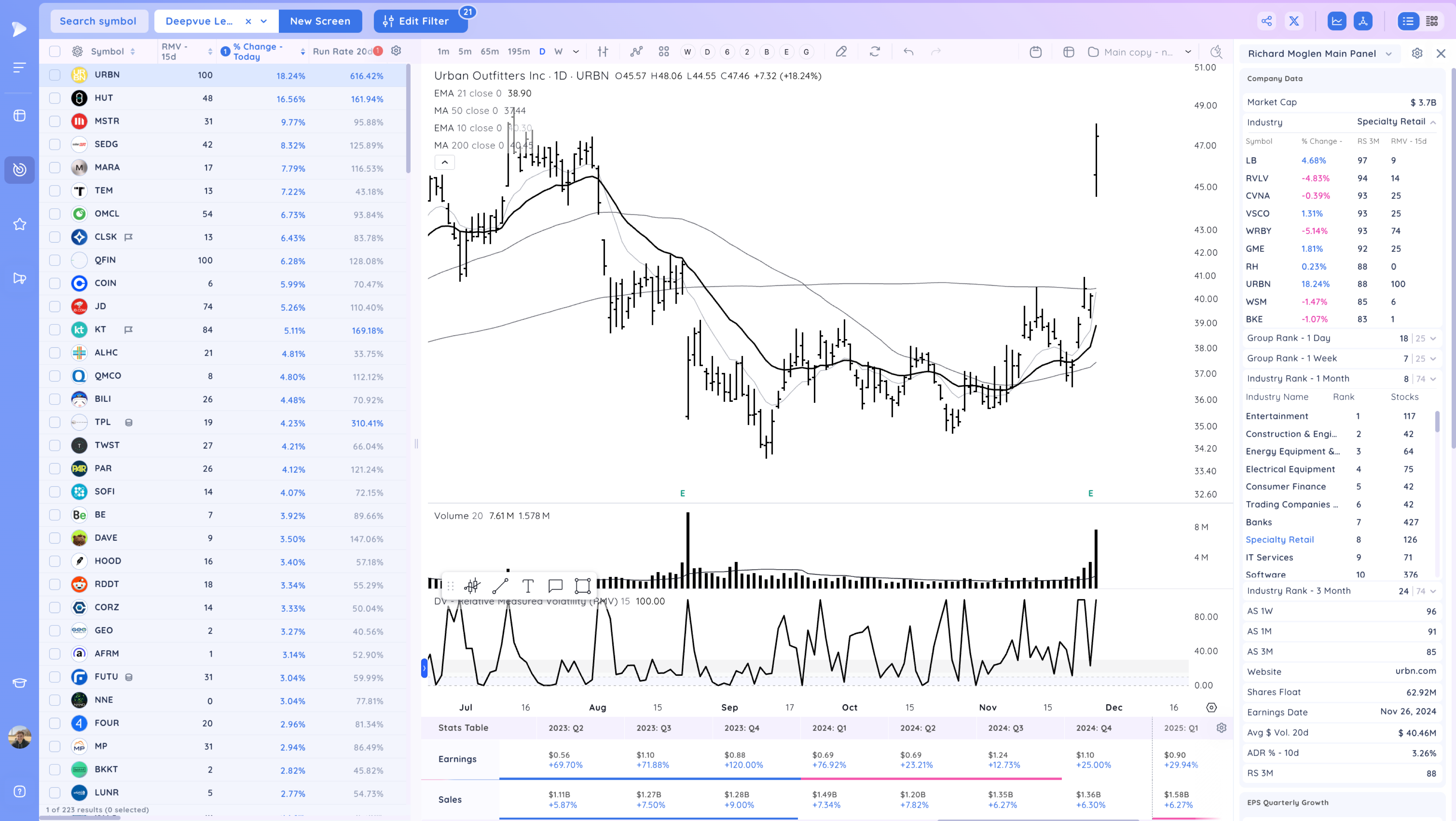Image resolution: width=1456 pixels, height=821 pixels.
Task: Open the right panel settings gear
Action: click(x=1416, y=53)
